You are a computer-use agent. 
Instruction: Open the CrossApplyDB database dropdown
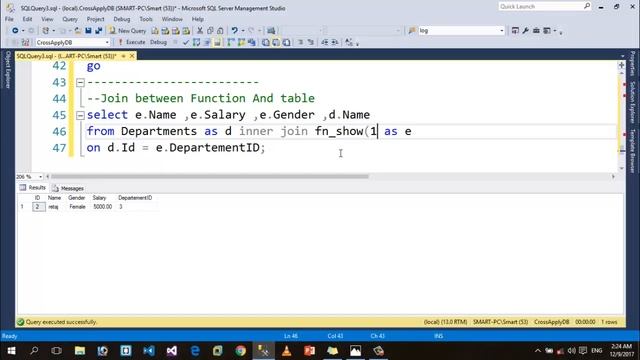107,42
